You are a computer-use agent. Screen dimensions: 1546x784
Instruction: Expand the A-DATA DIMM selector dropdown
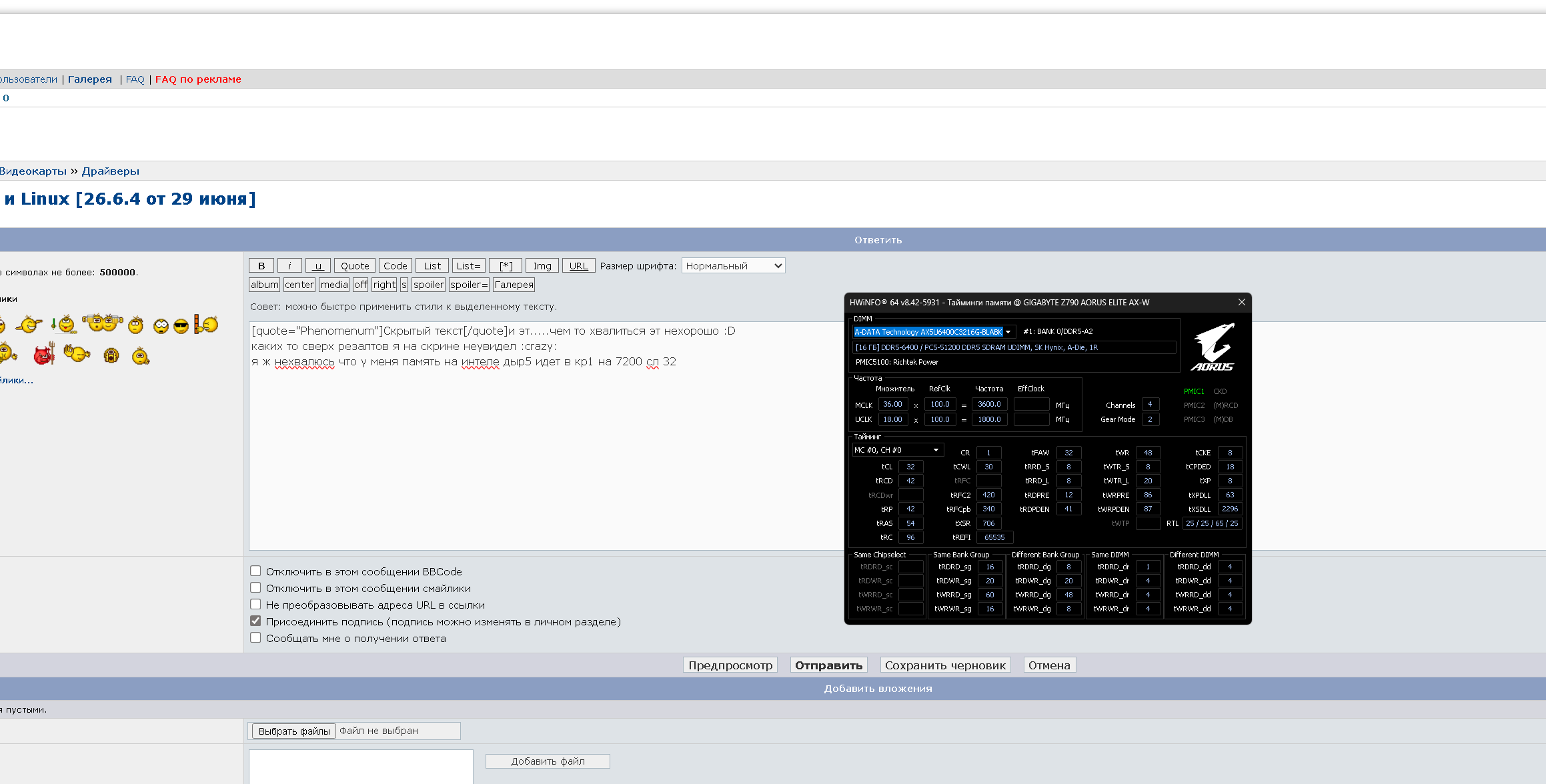(934, 331)
